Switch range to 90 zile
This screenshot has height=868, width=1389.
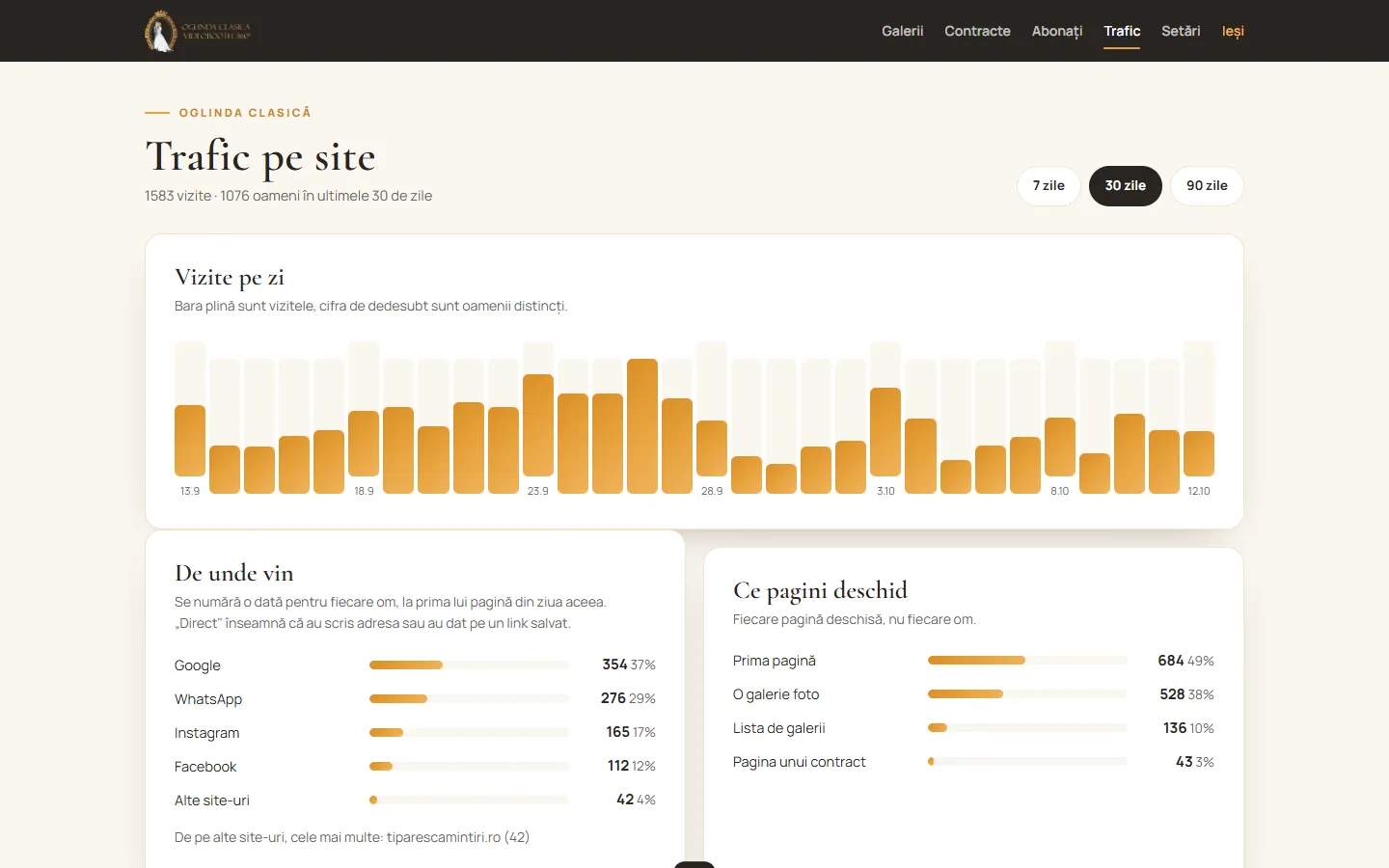point(1207,186)
